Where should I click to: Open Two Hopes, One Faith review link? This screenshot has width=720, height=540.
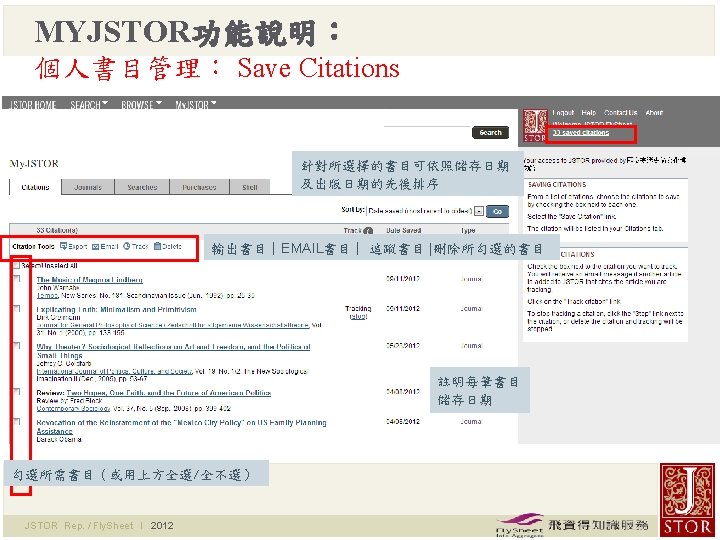click(x=169, y=393)
